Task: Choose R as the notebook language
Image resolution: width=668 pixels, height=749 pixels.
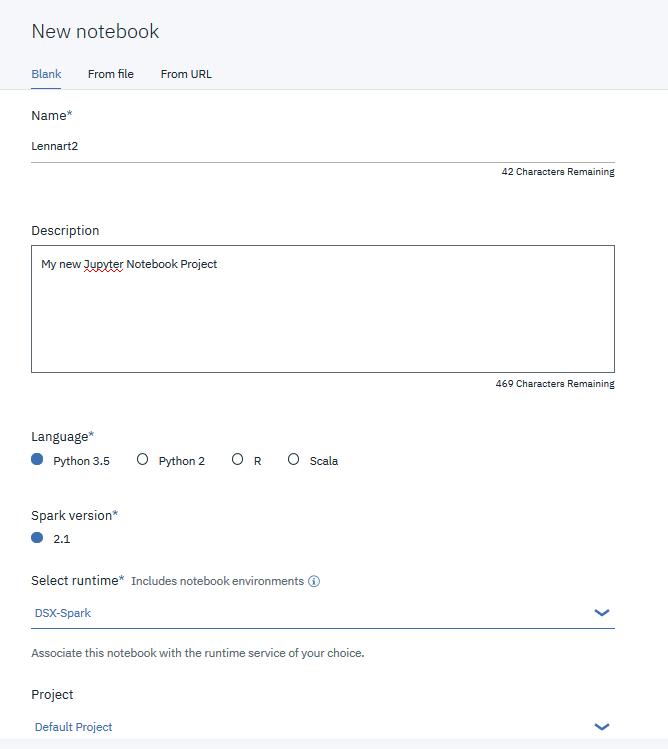Action: pos(237,460)
